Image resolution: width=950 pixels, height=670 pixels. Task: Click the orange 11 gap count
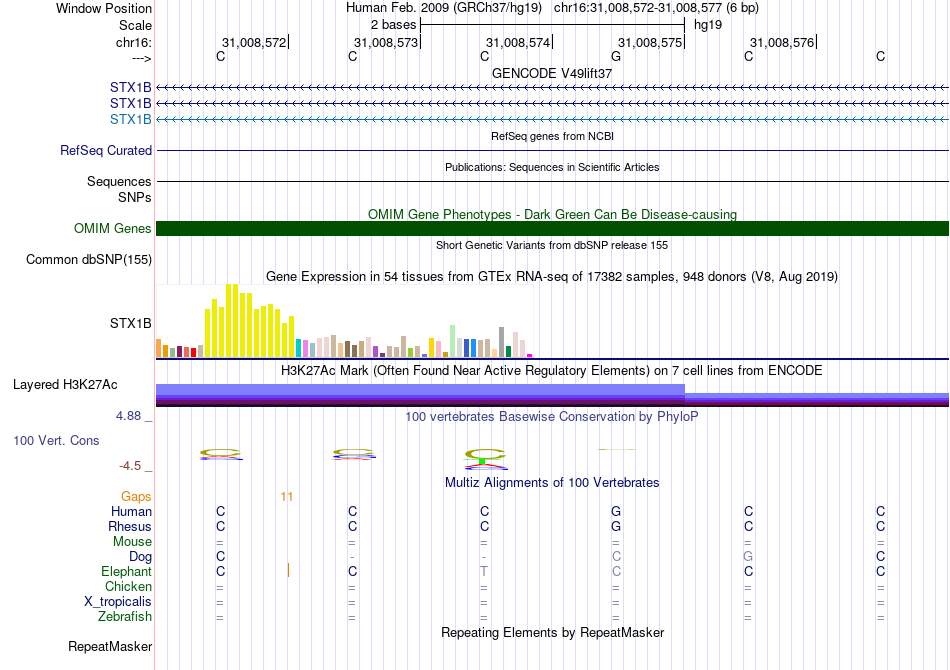pyautogui.click(x=287, y=497)
